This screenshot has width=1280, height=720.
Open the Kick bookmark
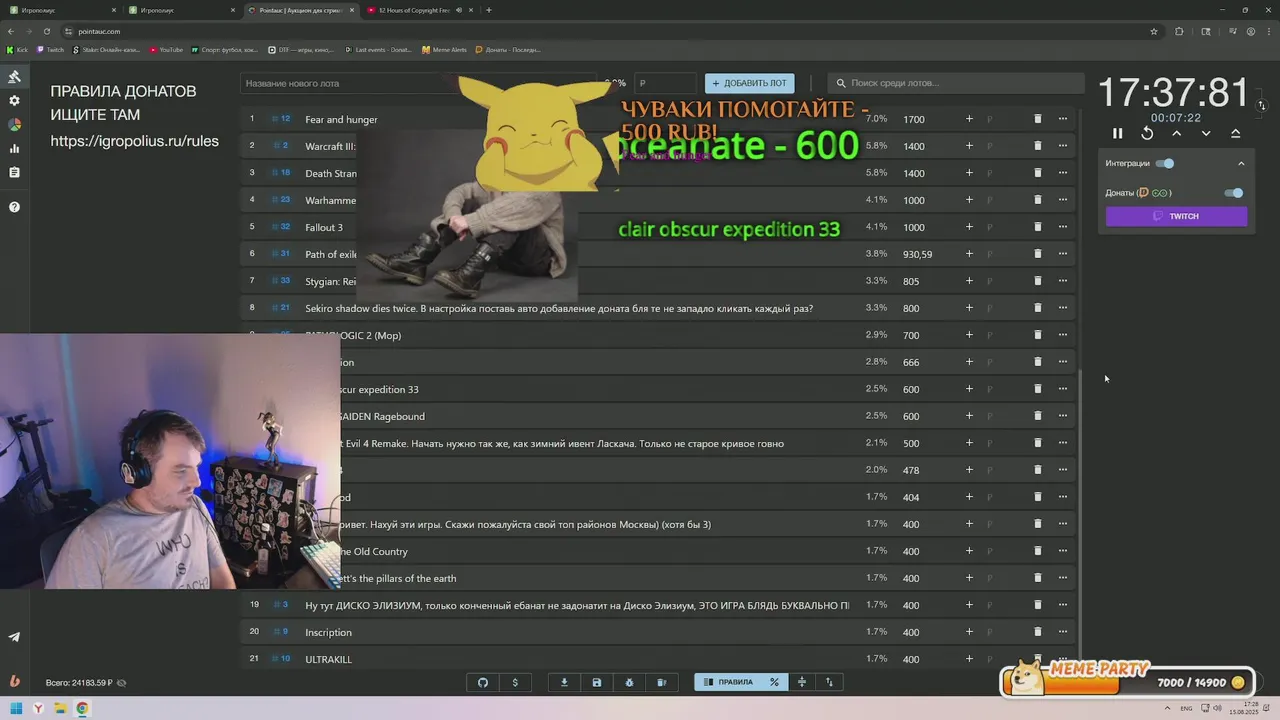18,49
